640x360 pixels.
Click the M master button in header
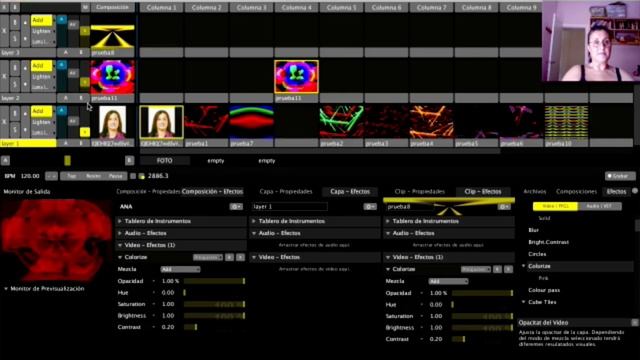click(85, 7)
